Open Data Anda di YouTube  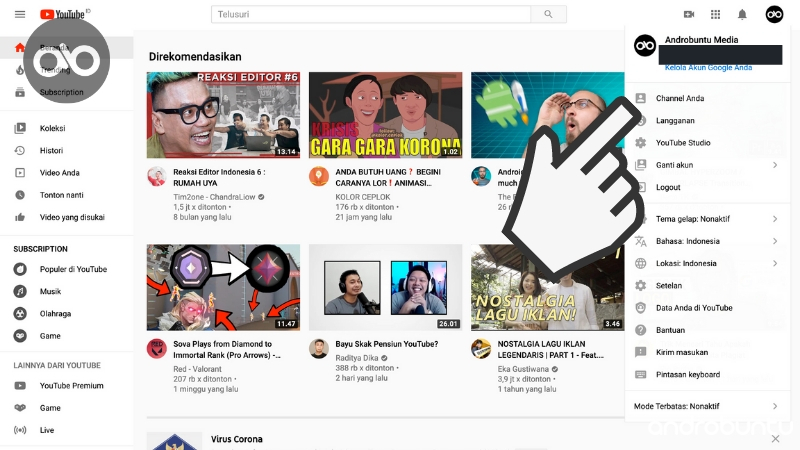pyautogui.click(x=707, y=308)
